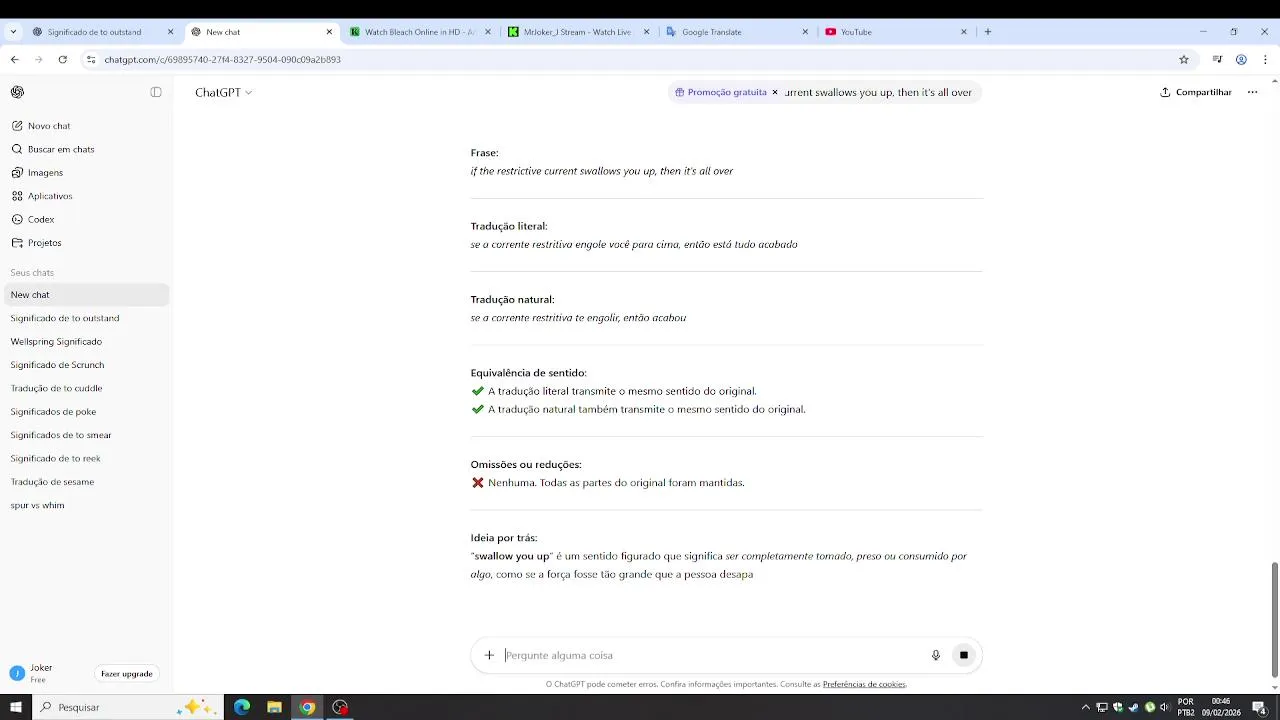Open the Chrome three-dot menu
The image size is (1280, 720).
pyautogui.click(x=1265, y=60)
